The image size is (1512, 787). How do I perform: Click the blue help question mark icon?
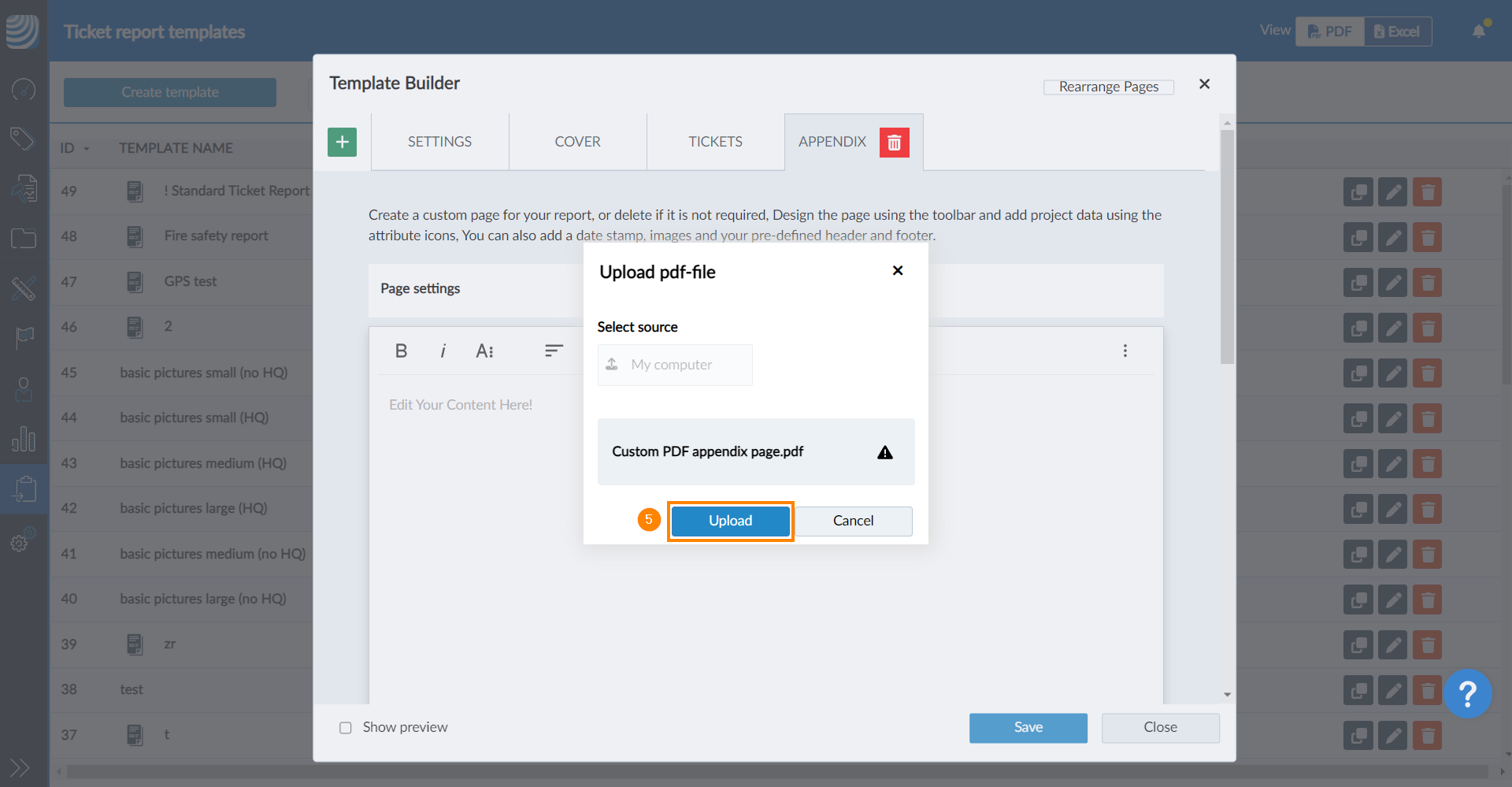point(1467,694)
